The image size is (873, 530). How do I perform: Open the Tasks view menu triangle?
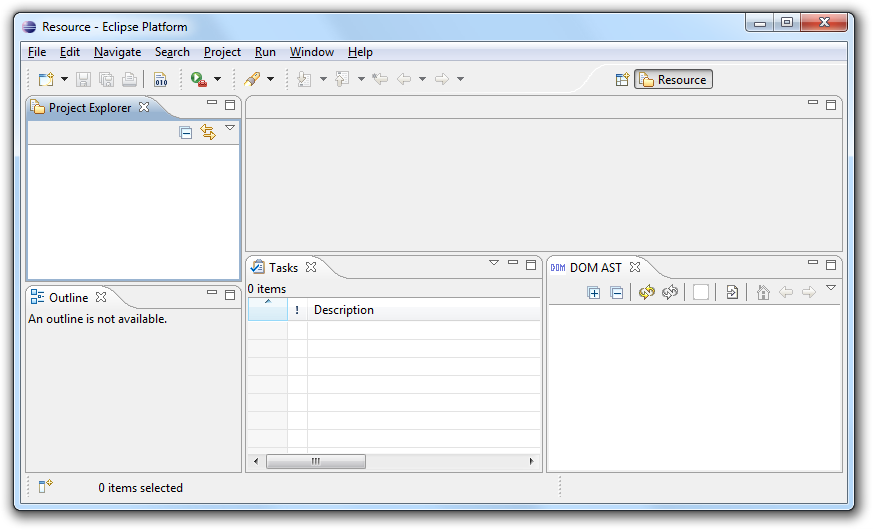493,263
